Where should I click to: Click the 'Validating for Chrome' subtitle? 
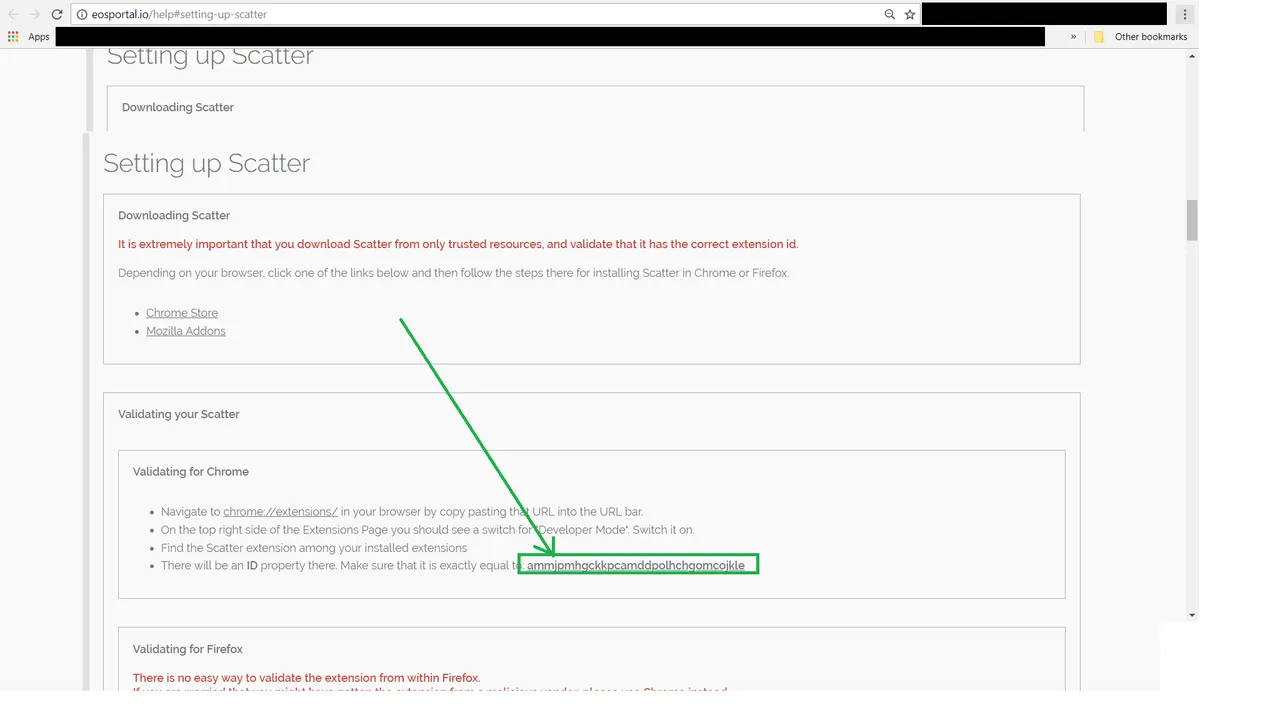[191, 471]
